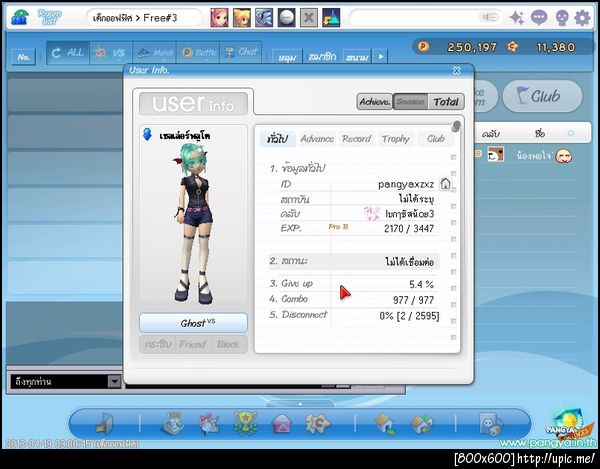Image resolution: width=600 pixels, height=469 pixels.
Task: Open the gift box icon
Action: pyautogui.click(x=209, y=423)
